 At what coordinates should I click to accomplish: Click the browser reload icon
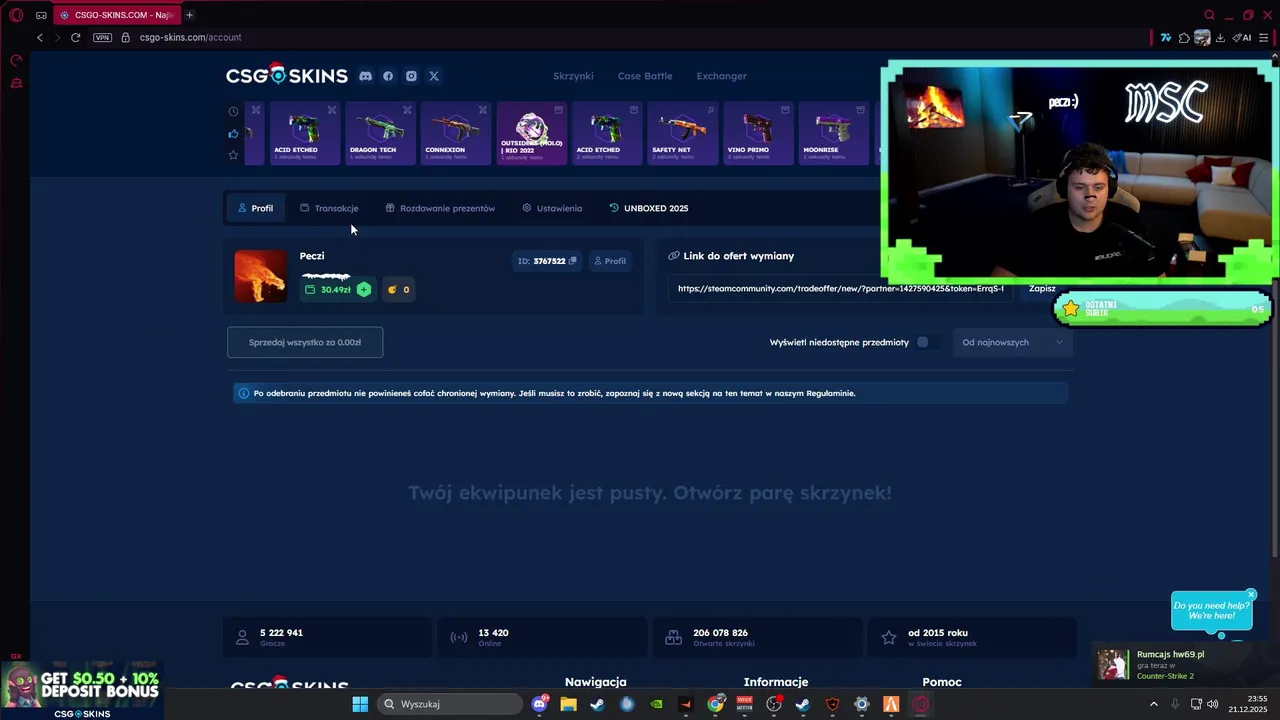click(75, 37)
